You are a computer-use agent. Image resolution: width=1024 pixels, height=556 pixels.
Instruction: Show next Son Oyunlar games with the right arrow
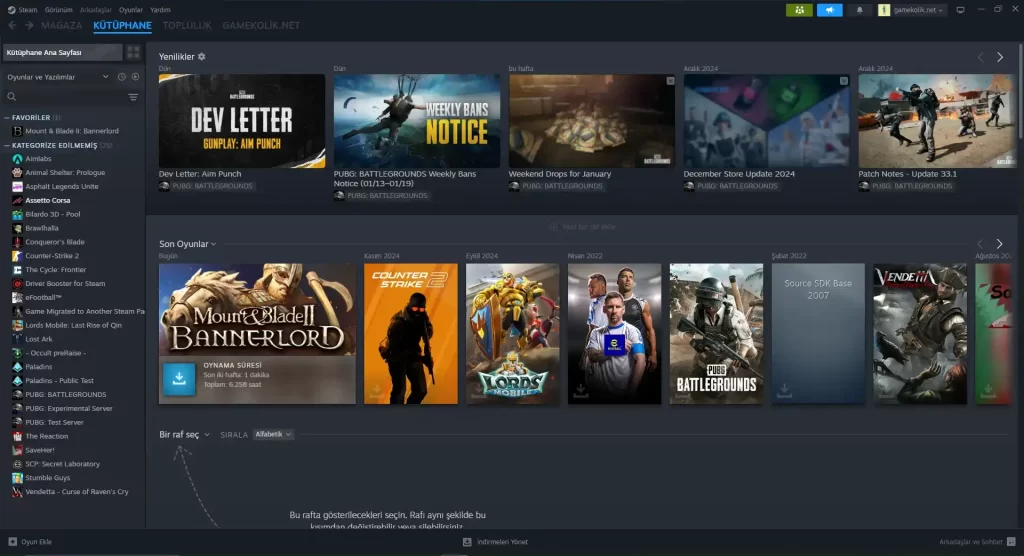tap(999, 244)
